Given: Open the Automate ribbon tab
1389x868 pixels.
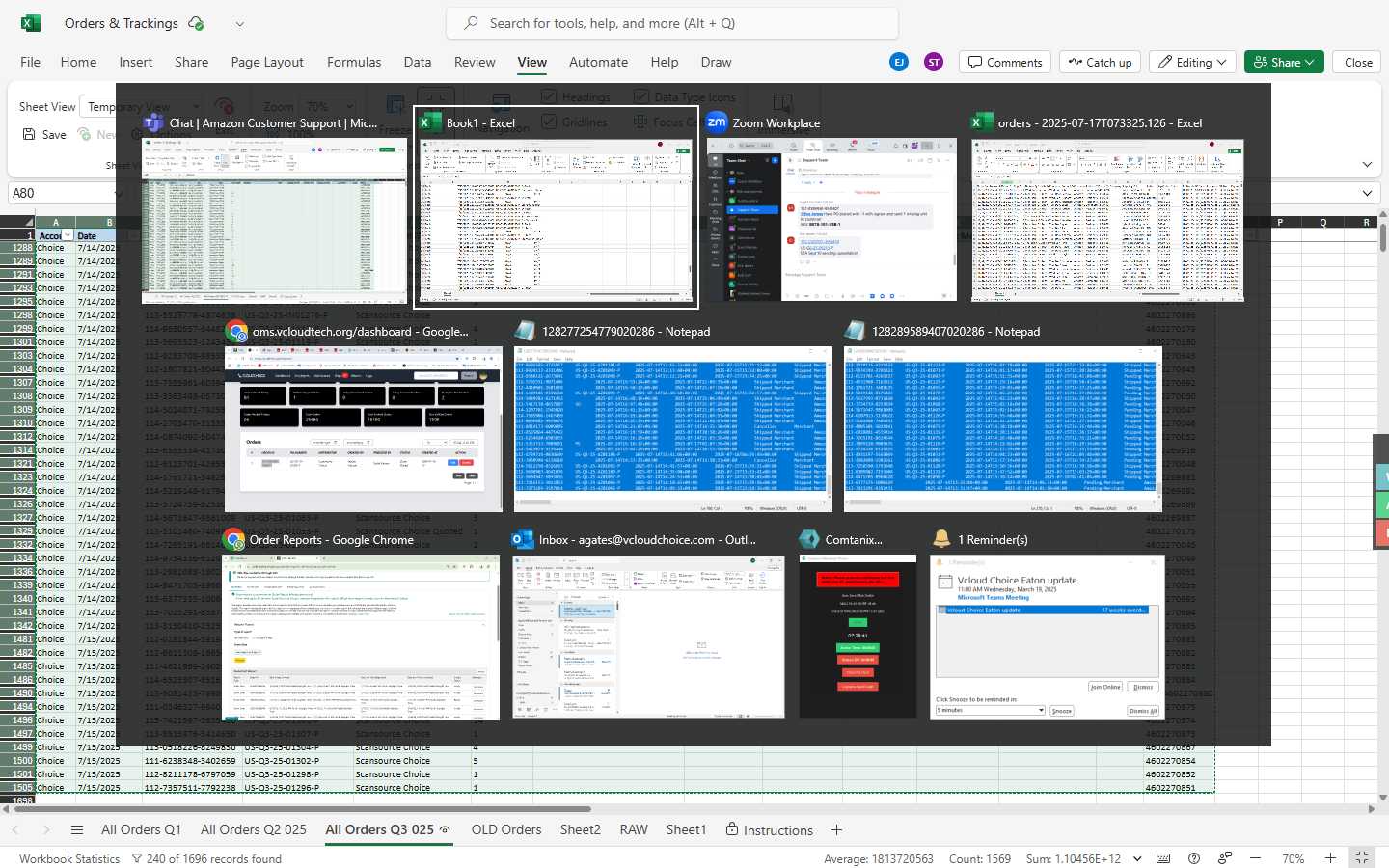Looking at the screenshot, I should [598, 62].
